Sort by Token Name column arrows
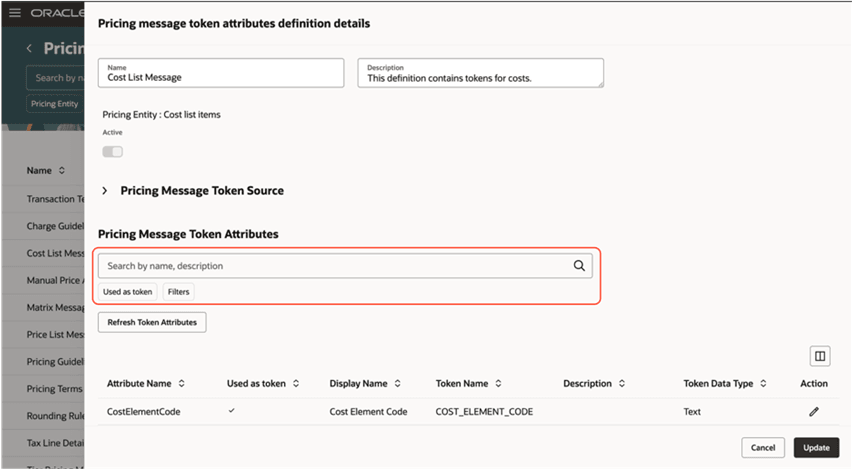The width and height of the screenshot is (854, 470). (498, 383)
